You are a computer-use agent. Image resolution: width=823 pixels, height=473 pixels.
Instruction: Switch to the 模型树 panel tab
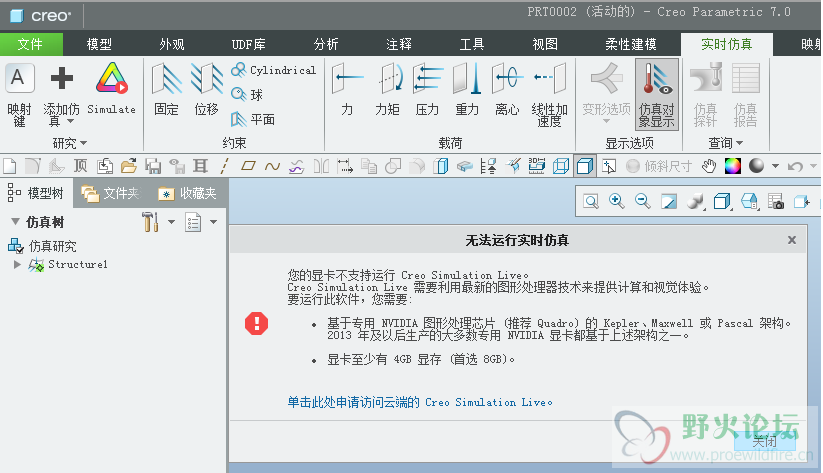pos(36,193)
